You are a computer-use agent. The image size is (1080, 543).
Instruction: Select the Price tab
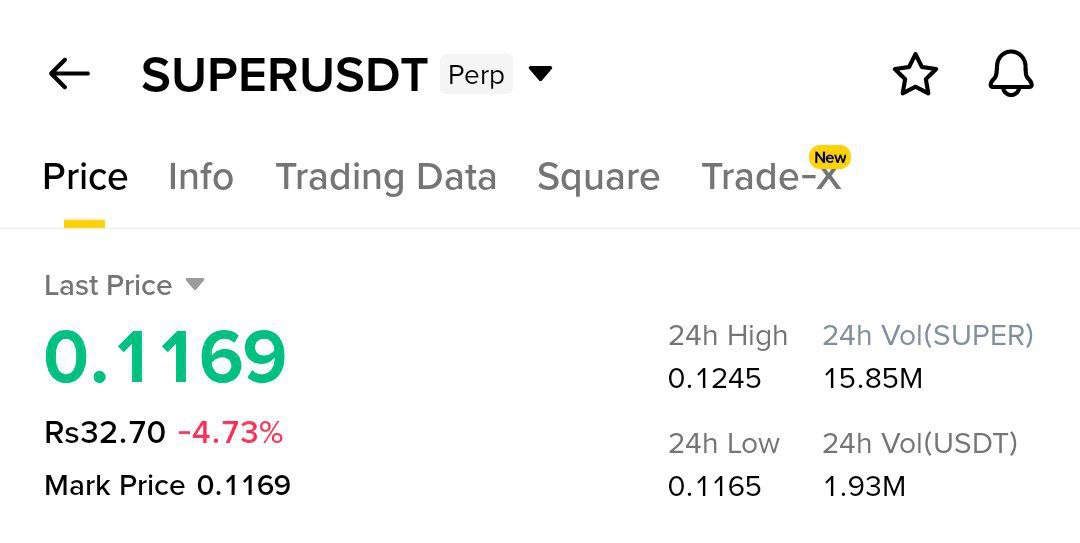pos(85,177)
